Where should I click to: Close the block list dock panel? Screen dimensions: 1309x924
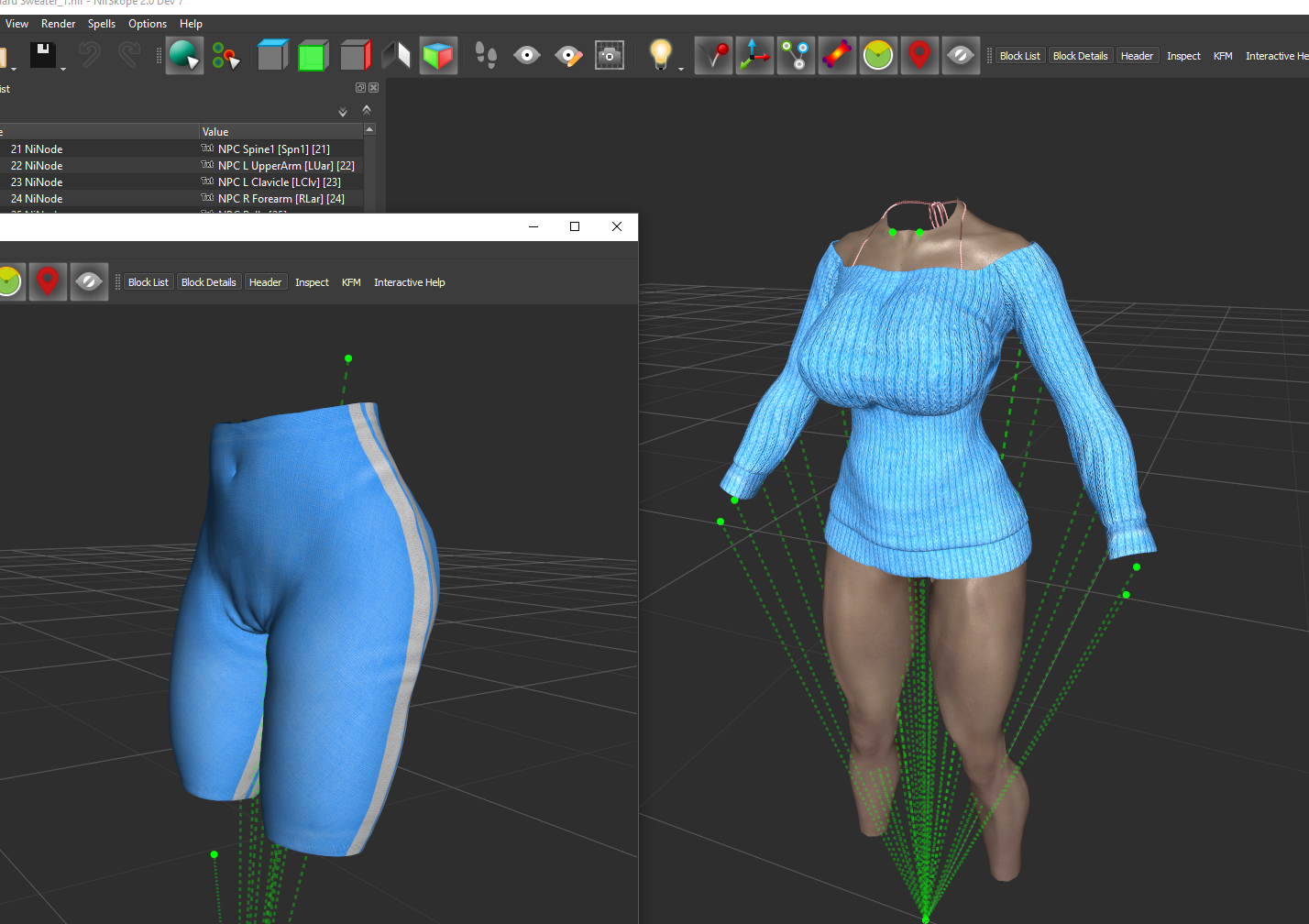(x=373, y=88)
